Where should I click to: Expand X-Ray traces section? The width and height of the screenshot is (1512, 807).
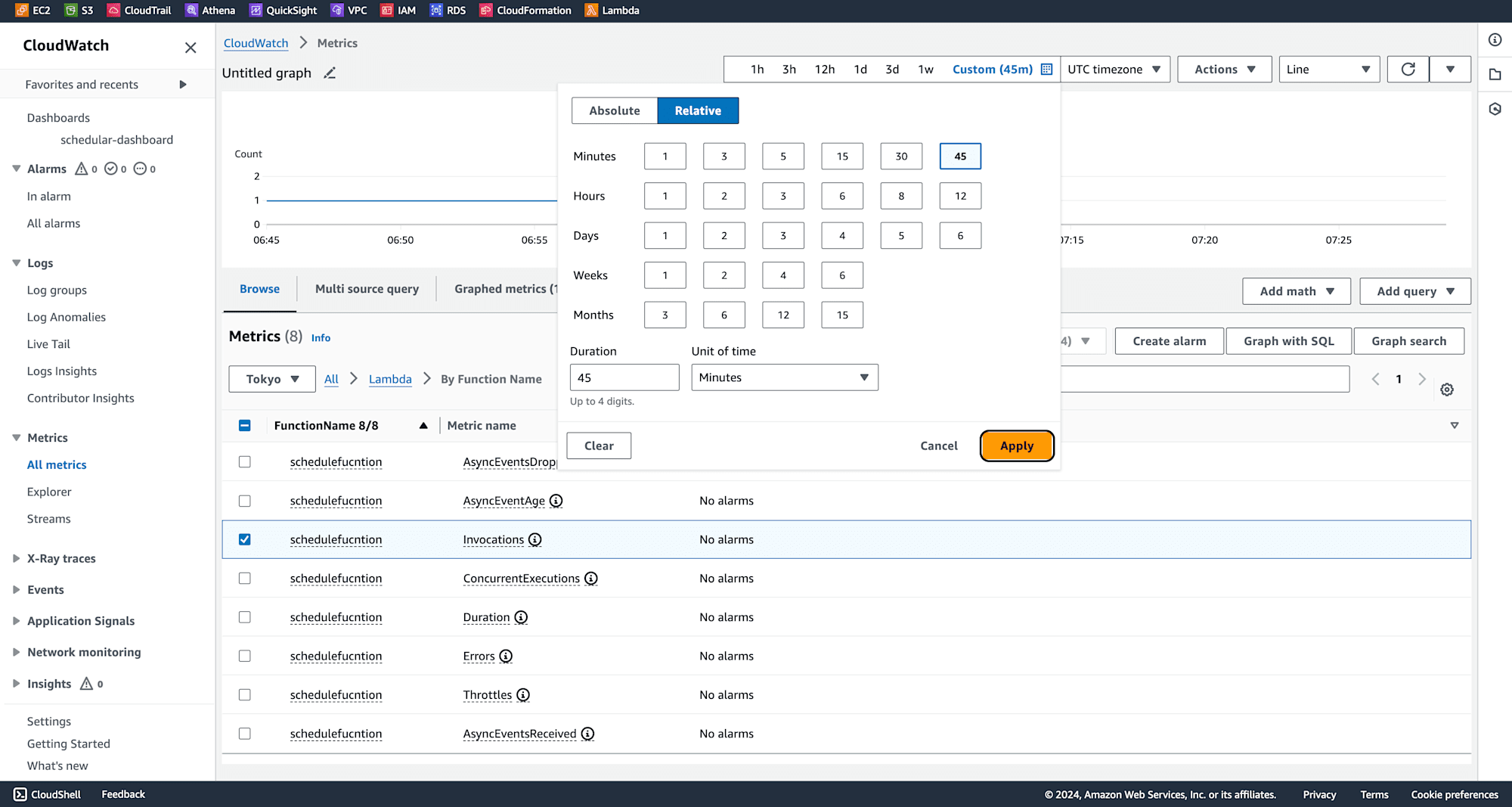(16, 558)
